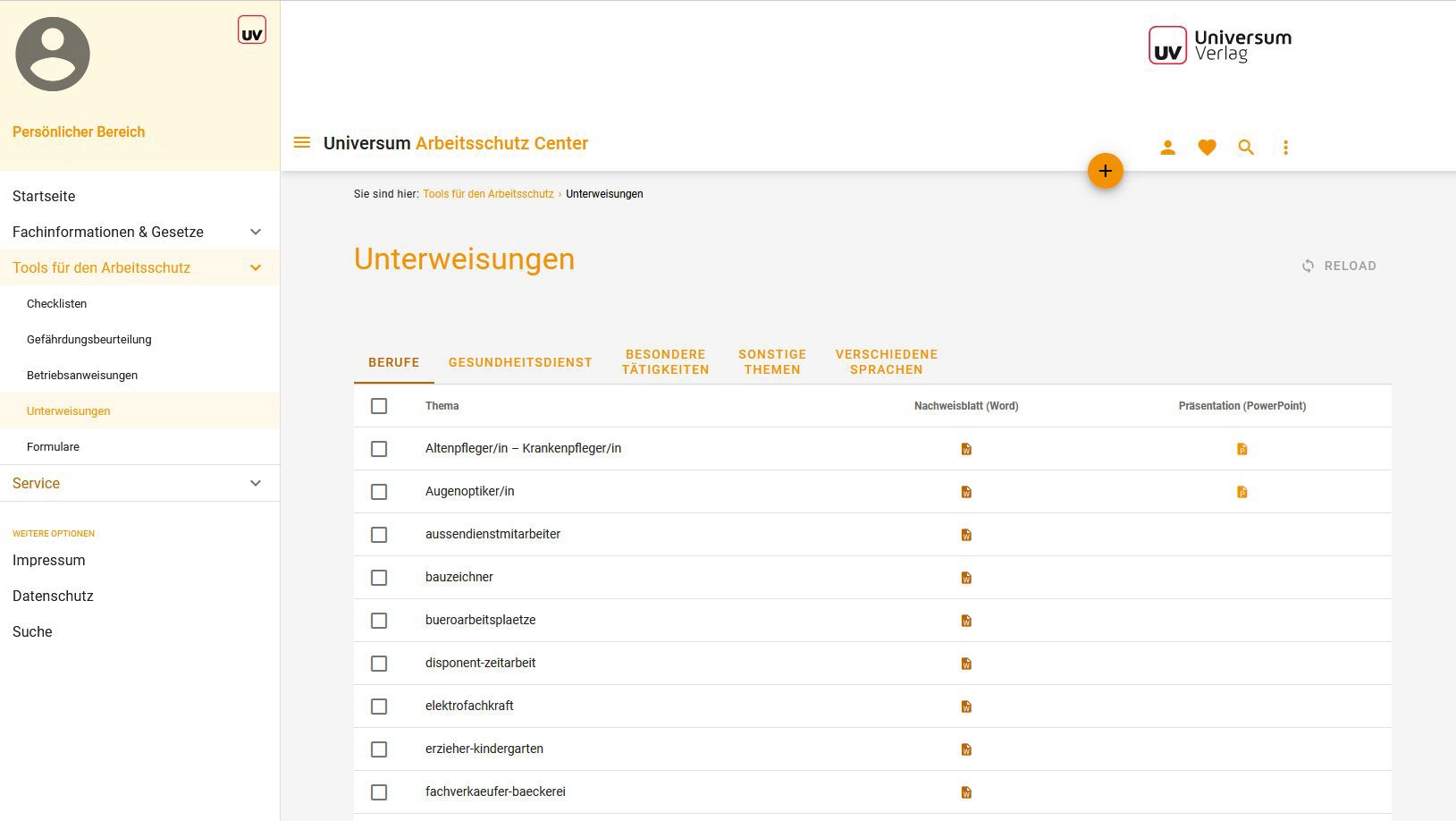Click the Thema column header

442,406
